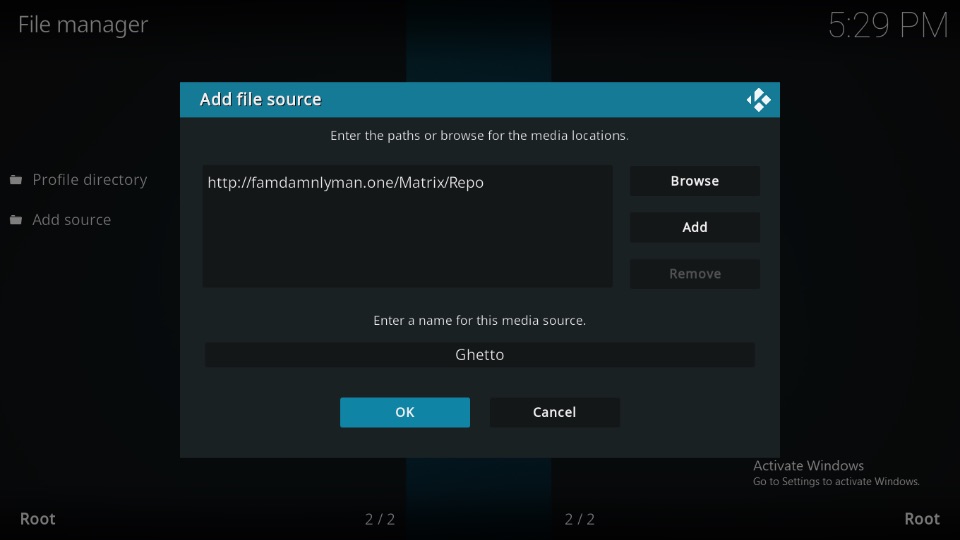Click the File manager title

tap(83, 24)
